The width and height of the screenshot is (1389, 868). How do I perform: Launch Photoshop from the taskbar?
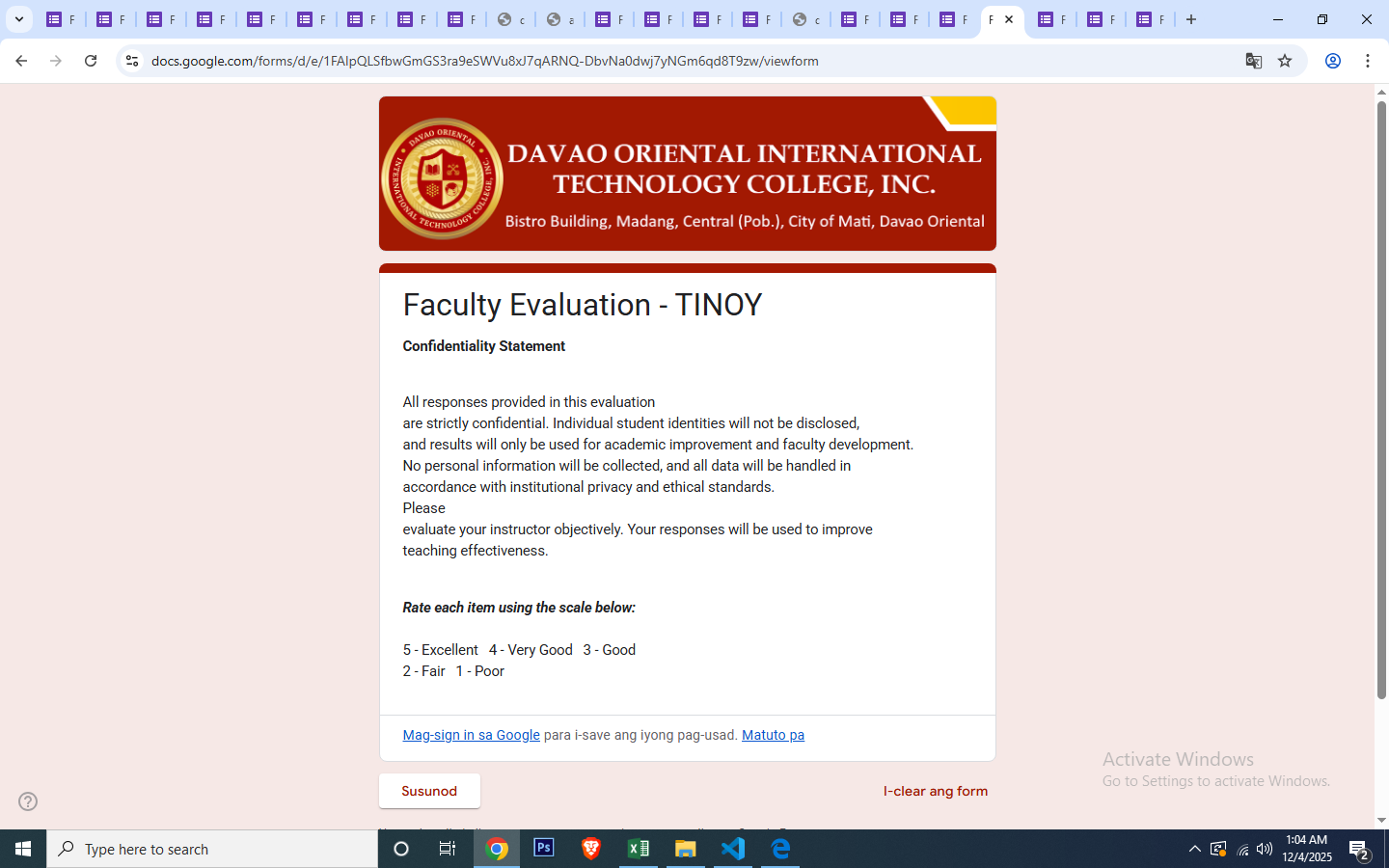[x=544, y=849]
